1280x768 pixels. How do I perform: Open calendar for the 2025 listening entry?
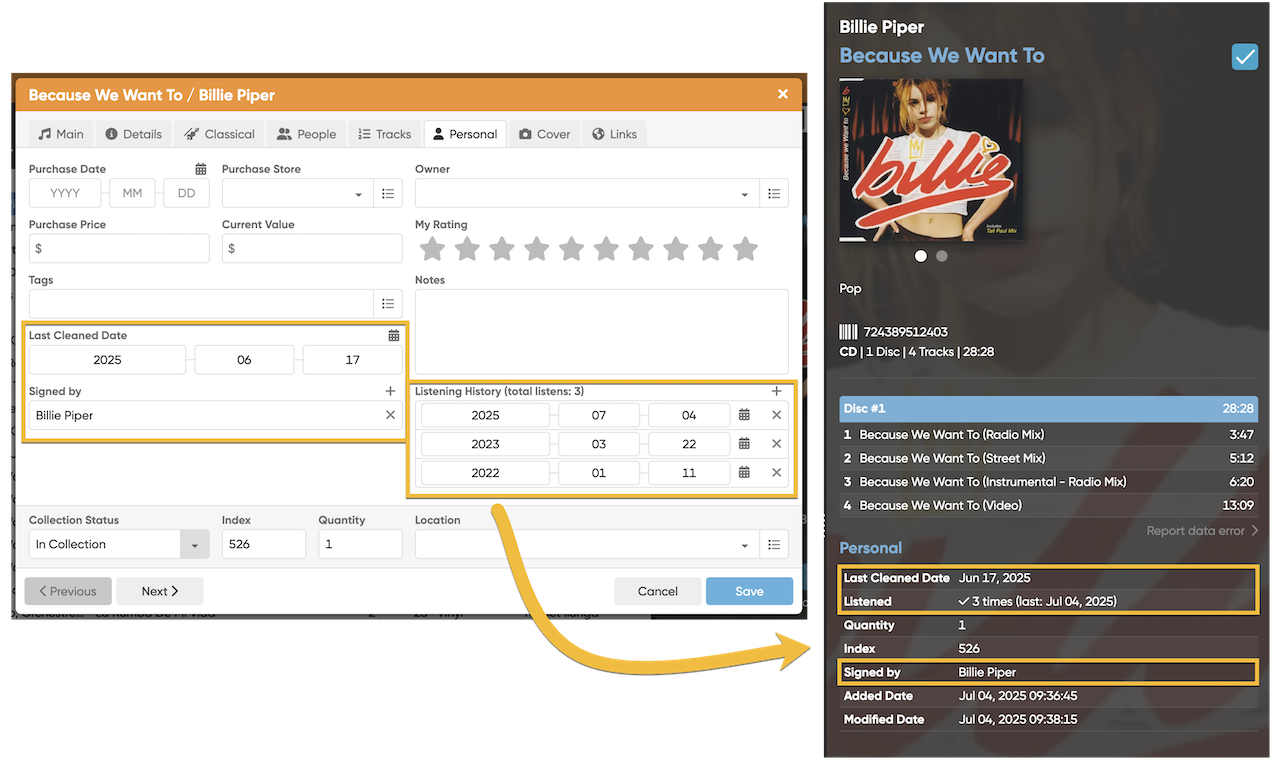click(x=744, y=415)
